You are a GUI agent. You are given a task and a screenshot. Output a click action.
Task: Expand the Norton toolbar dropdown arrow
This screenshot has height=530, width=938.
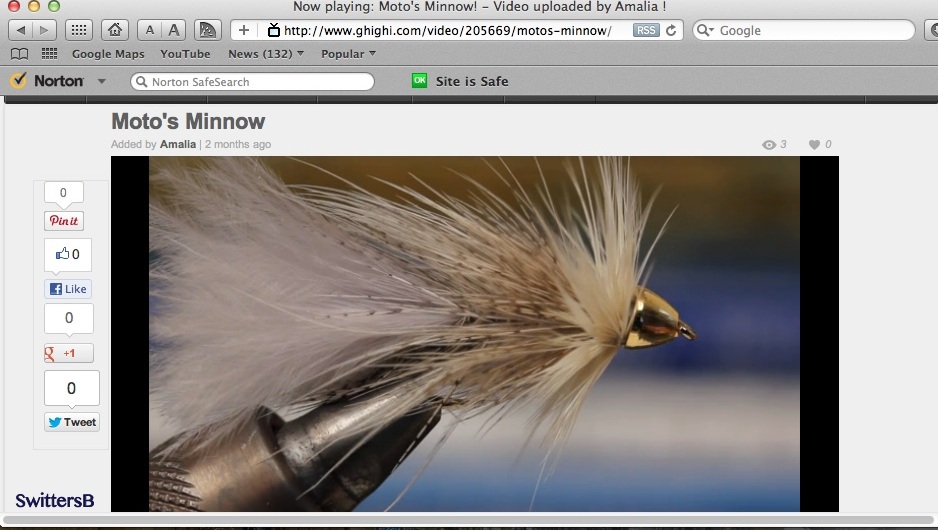coord(102,82)
